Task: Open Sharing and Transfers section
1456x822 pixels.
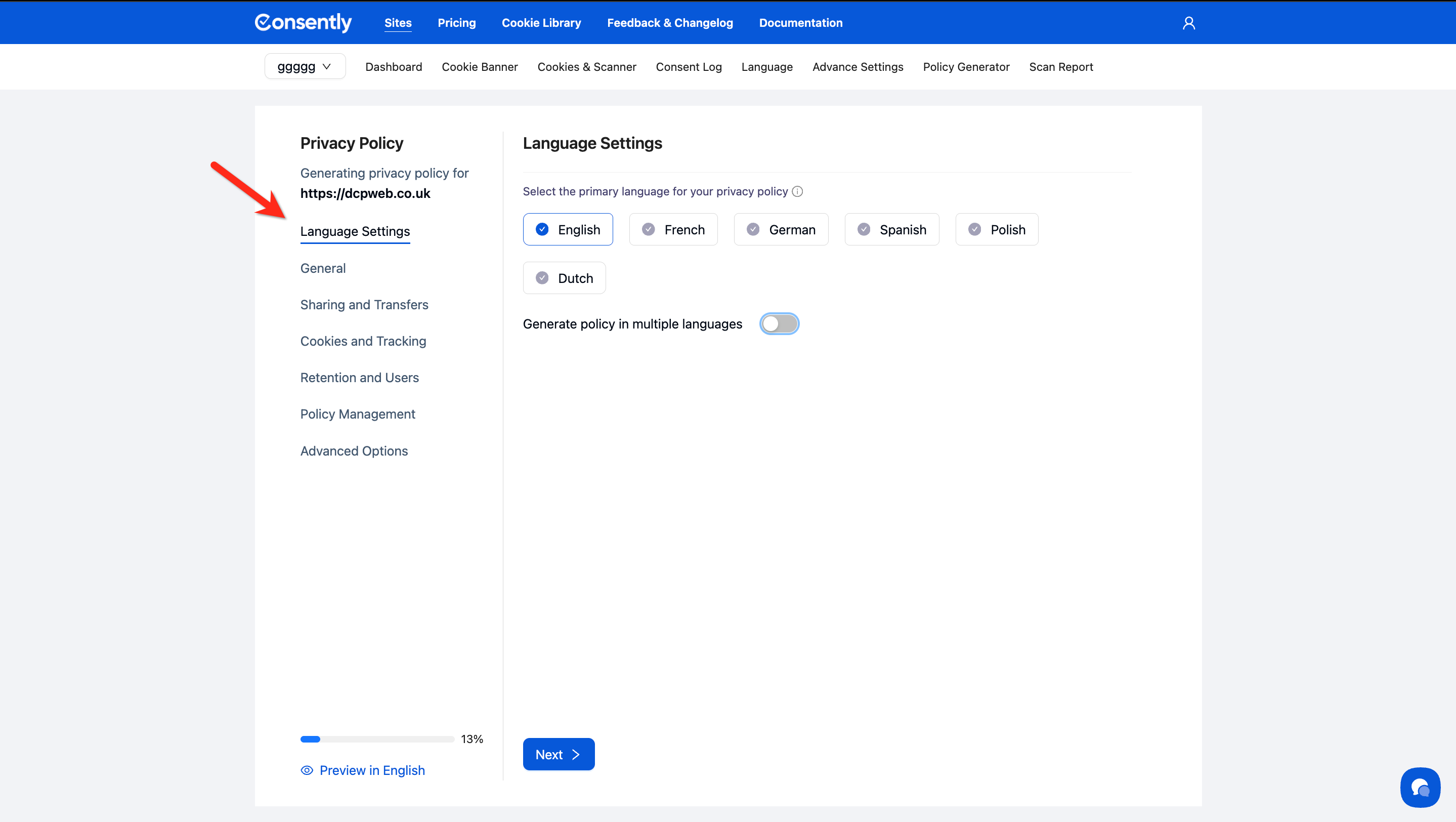Action: point(364,305)
